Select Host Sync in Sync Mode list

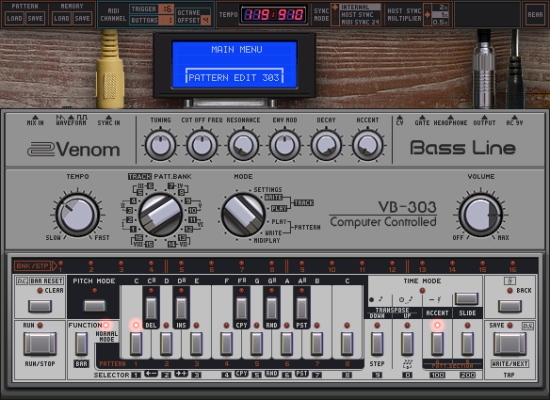tap(355, 15)
